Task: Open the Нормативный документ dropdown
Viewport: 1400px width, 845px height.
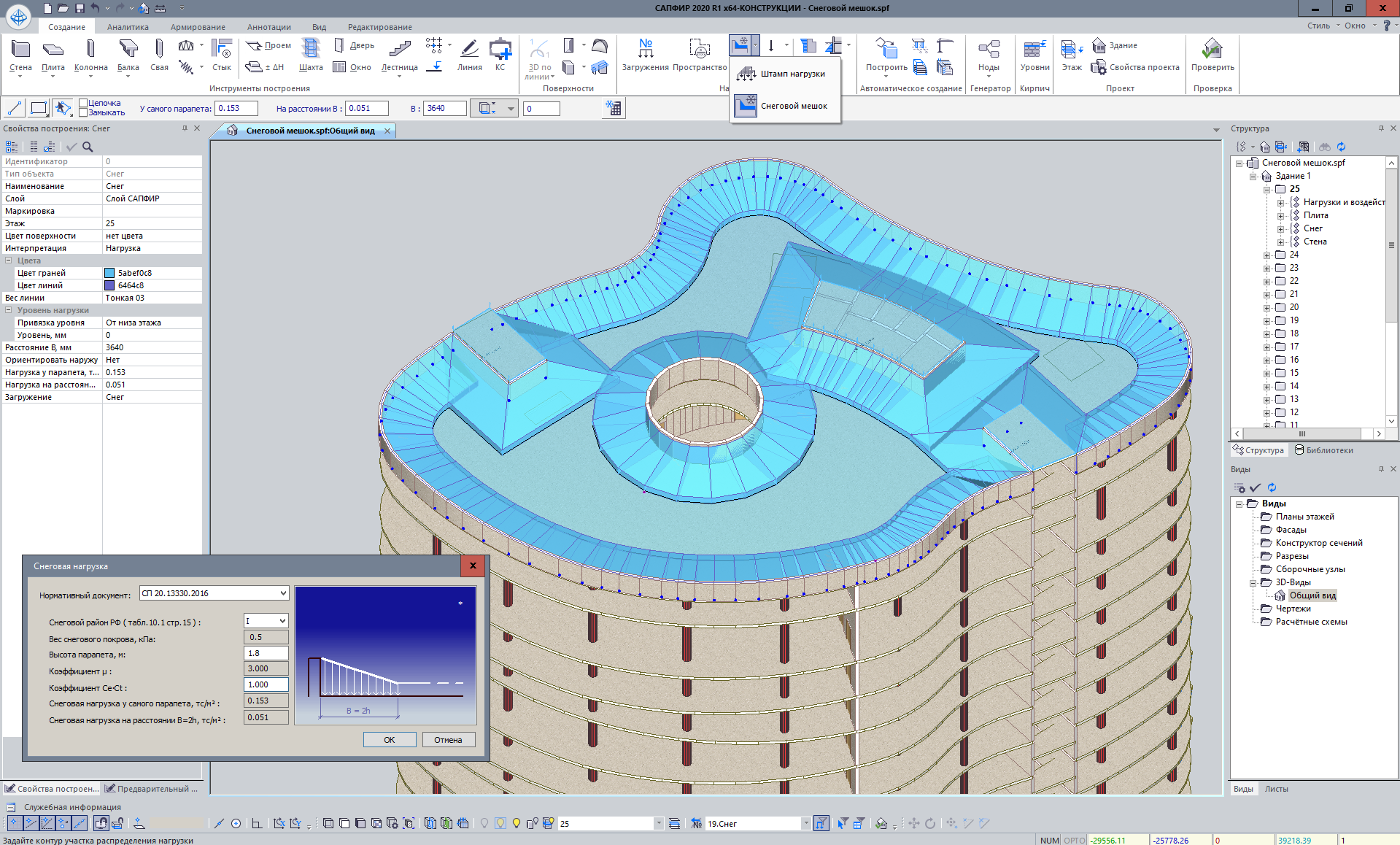Action: point(283,593)
